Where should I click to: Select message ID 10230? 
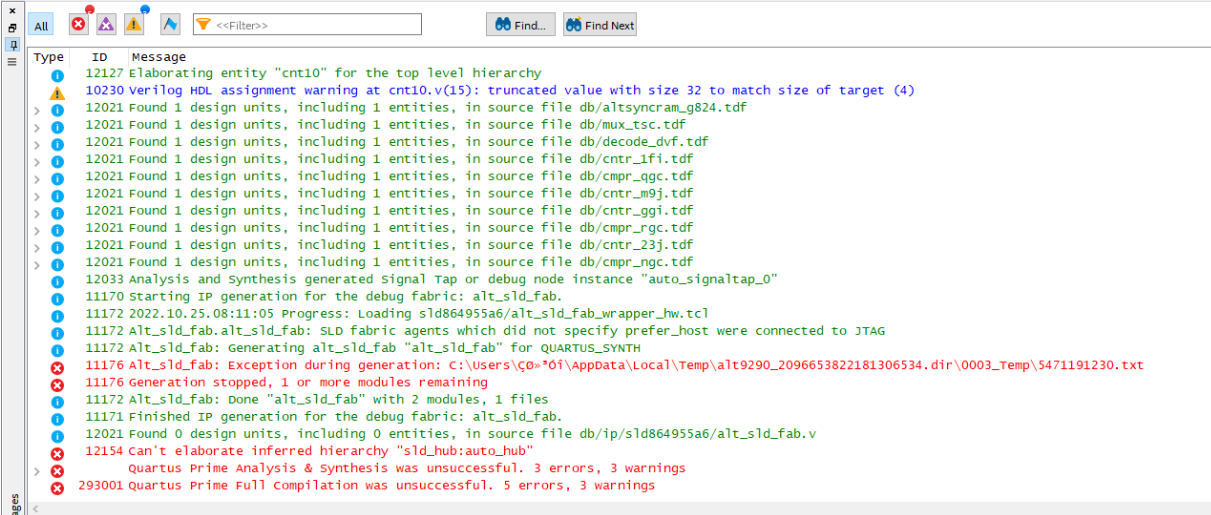pyautogui.click(x=104, y=90)
